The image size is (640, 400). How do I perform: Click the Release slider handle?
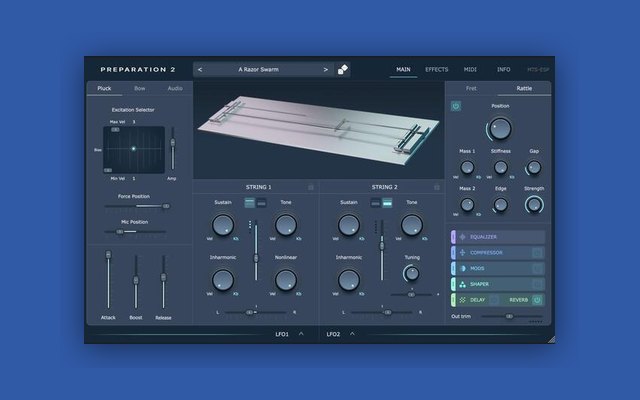click(163, 277)
